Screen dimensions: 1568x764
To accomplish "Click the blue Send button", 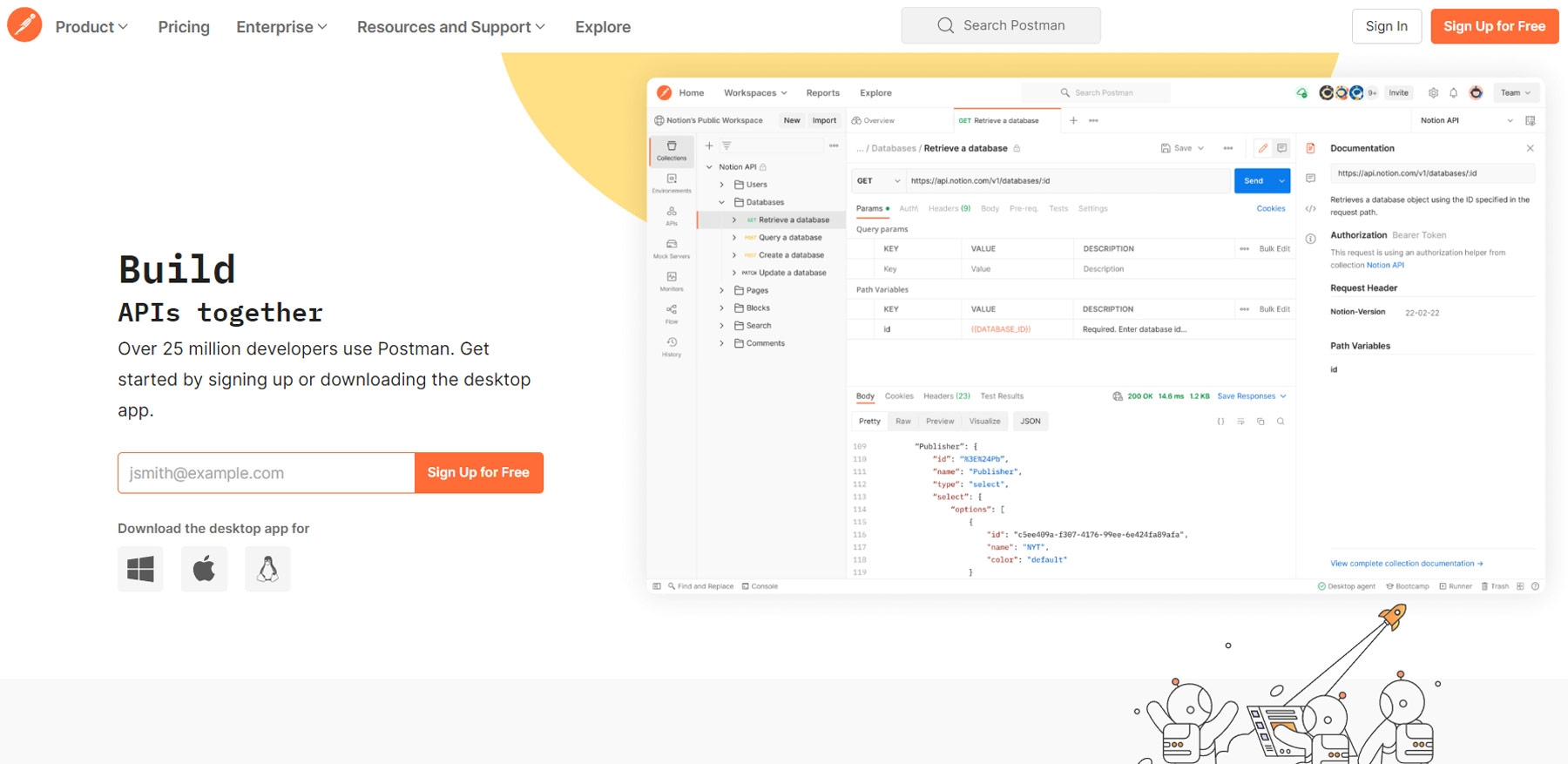I will (x=1254, y=180).
